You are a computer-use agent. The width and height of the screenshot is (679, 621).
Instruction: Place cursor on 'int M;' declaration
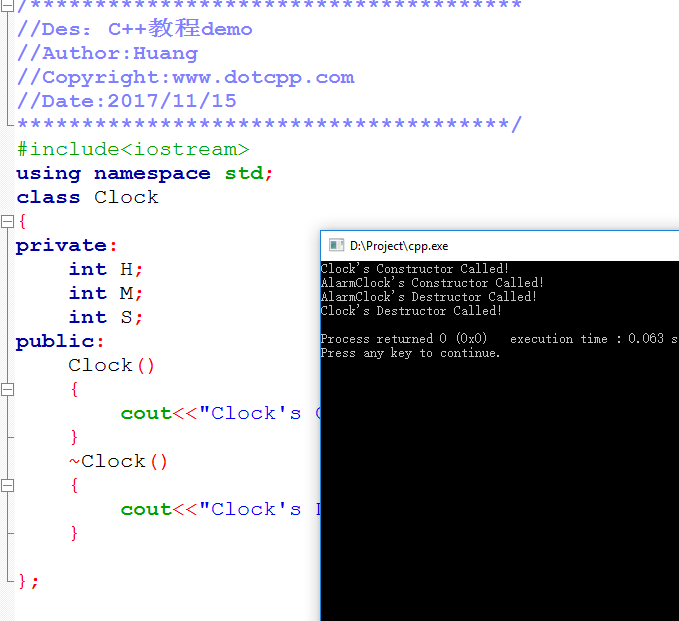coord(106,293)
